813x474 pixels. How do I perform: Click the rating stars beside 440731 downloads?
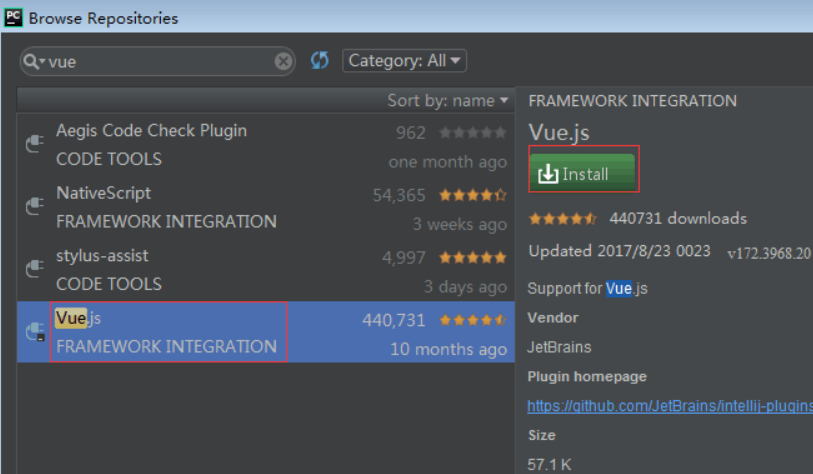563,219
